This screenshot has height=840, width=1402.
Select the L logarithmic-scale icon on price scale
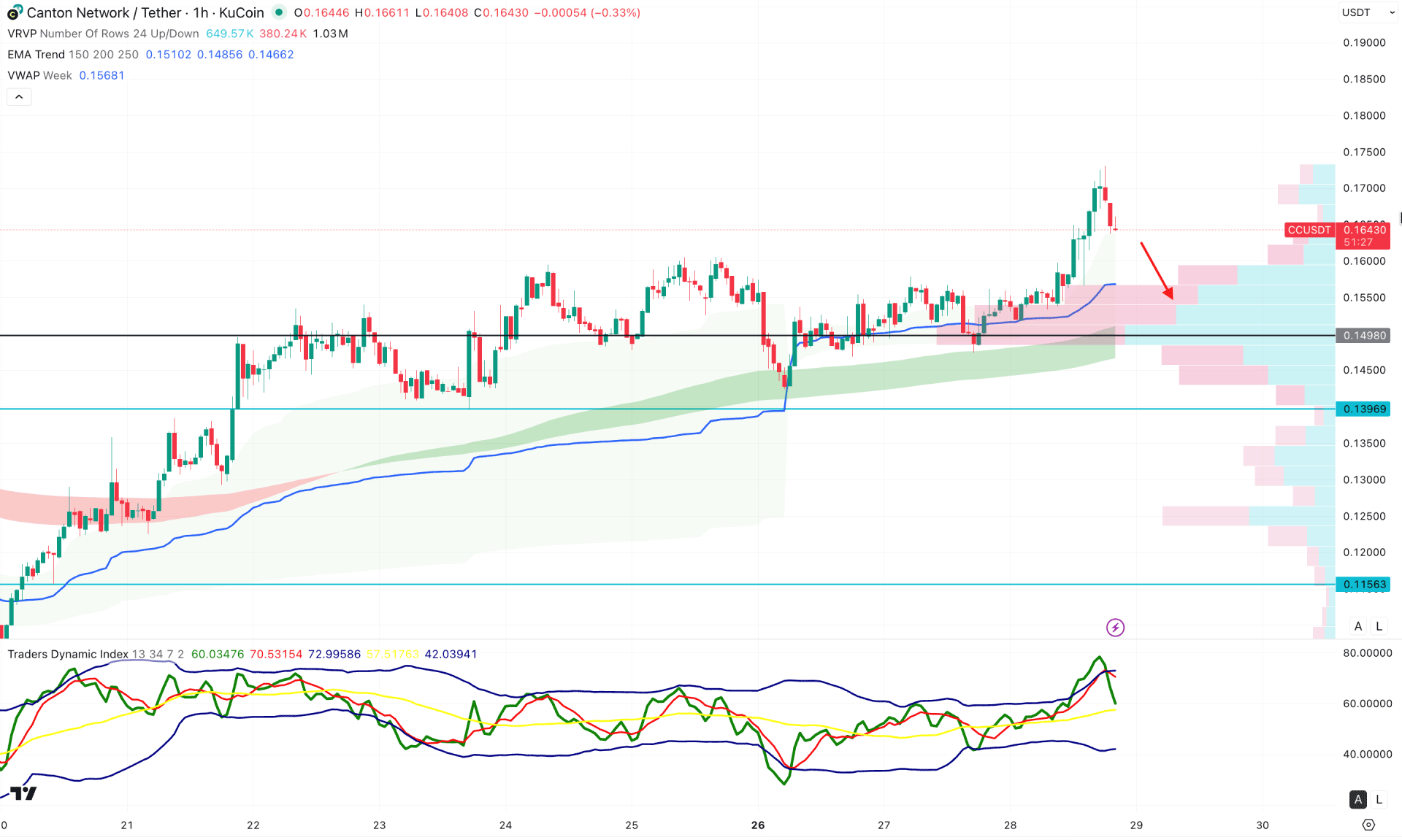(x=1379, y=625)
